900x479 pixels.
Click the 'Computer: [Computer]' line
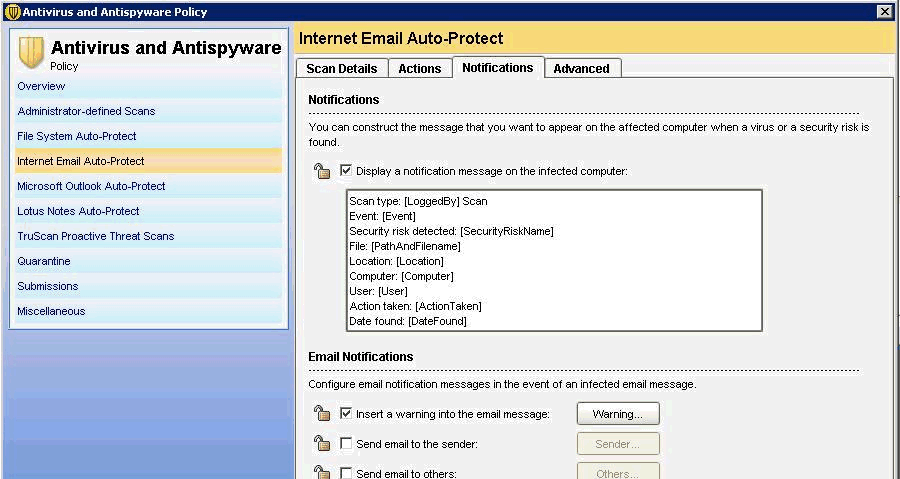(401, 276)
